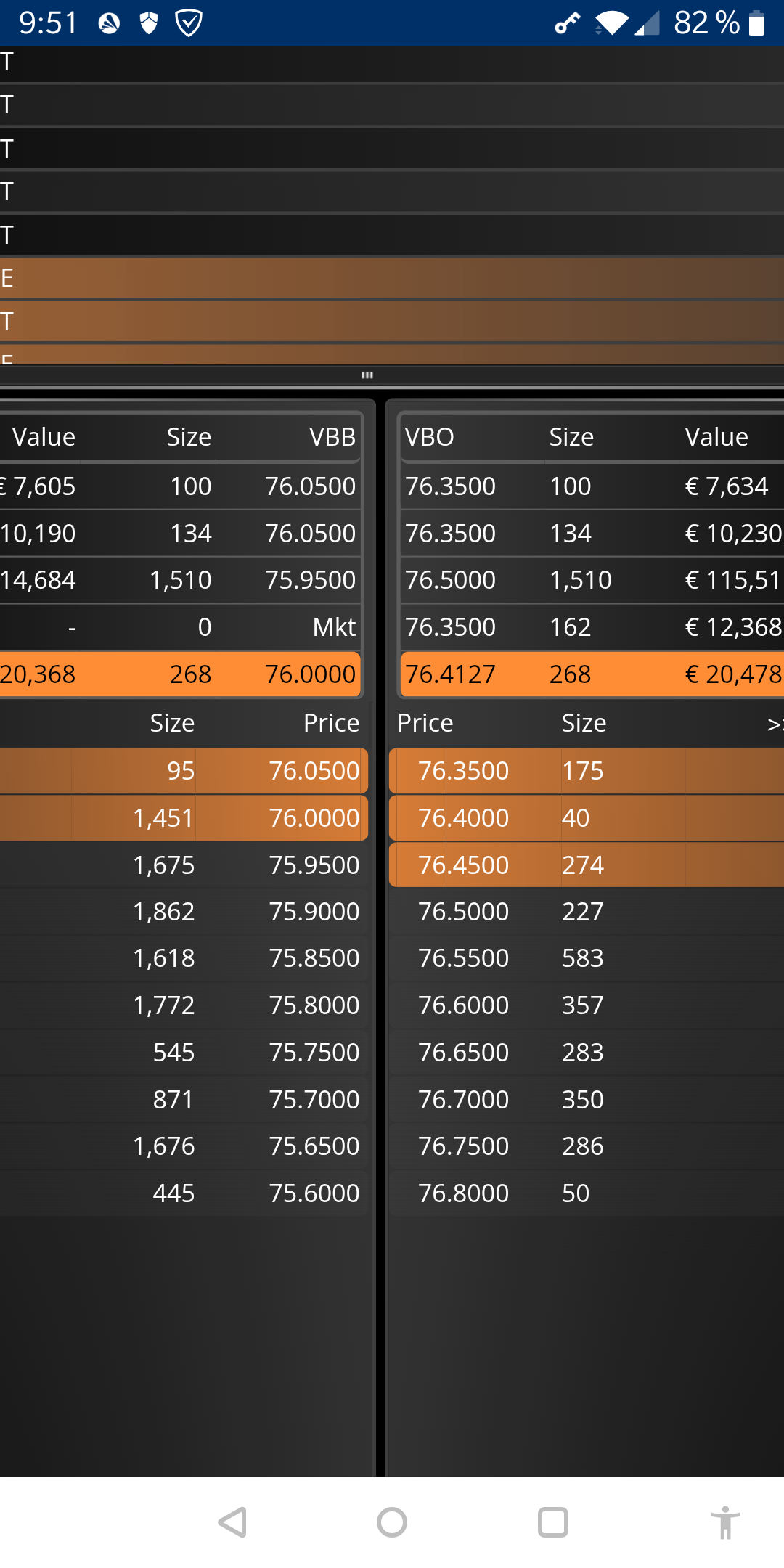Viewport: 784px width, 1568px height.
Task: Select bid size 1,862
Action: pos(164,912)
